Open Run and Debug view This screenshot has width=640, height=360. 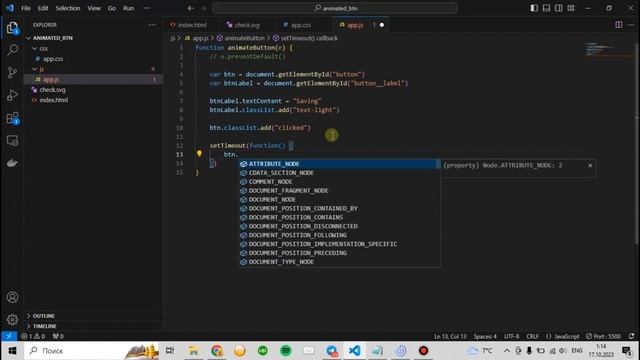coord(12,95)
